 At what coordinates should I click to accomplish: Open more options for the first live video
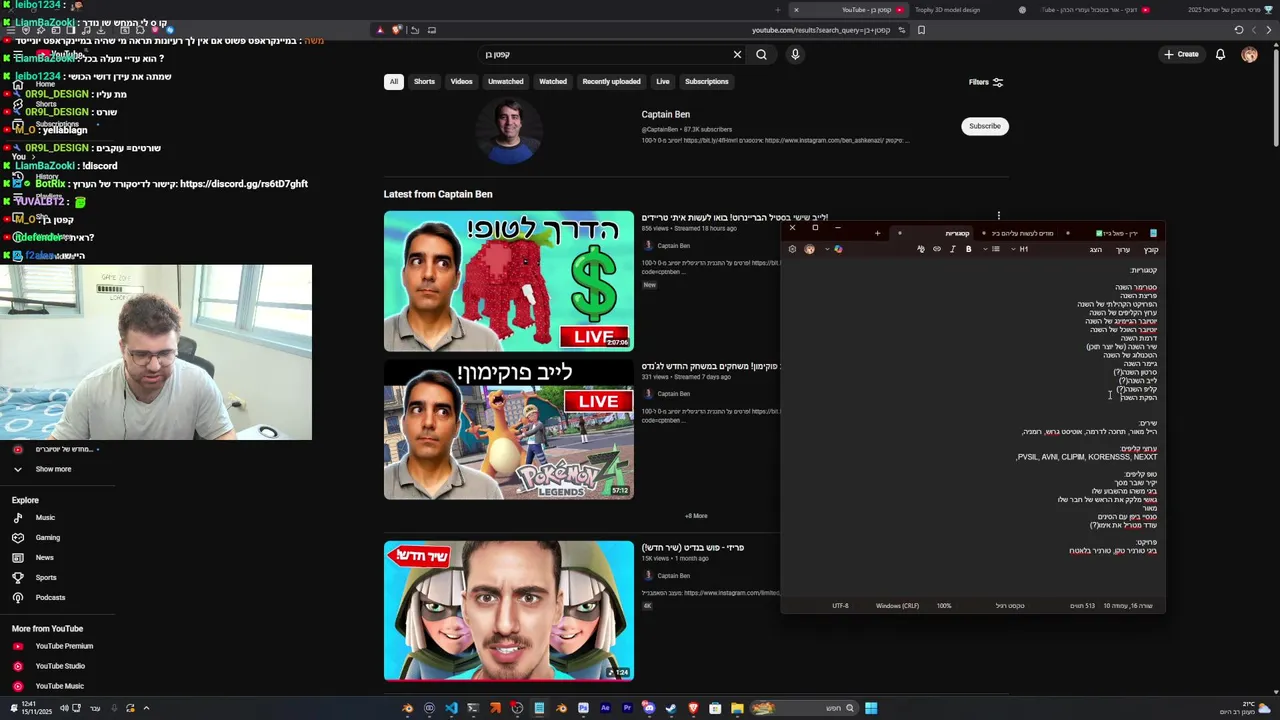tap(998, 216)
